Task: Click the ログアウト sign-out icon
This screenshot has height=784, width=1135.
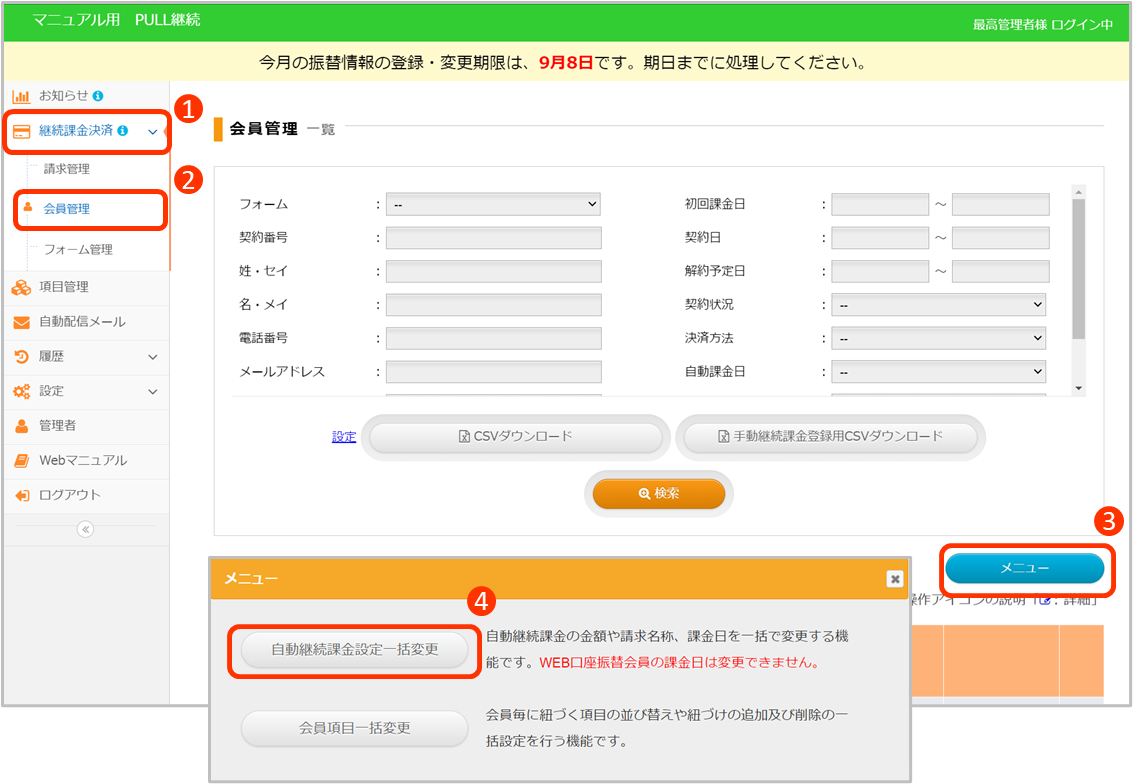Action: (21, 495)
